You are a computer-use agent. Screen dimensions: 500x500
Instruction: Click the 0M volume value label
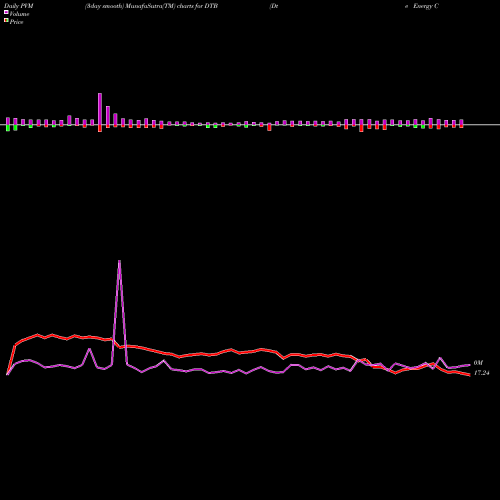[478, 363]
